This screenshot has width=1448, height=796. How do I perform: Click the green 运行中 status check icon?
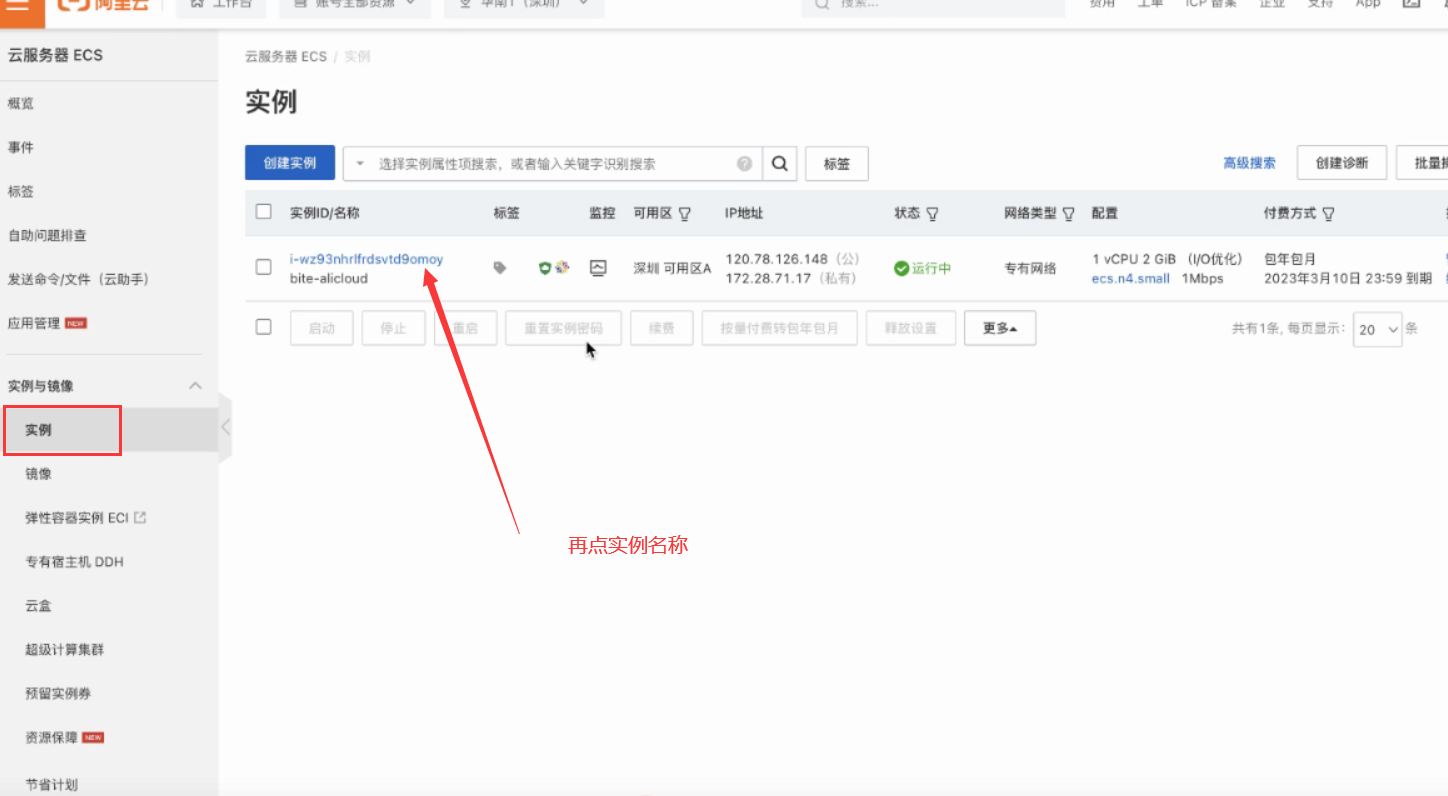click(901, 268)
